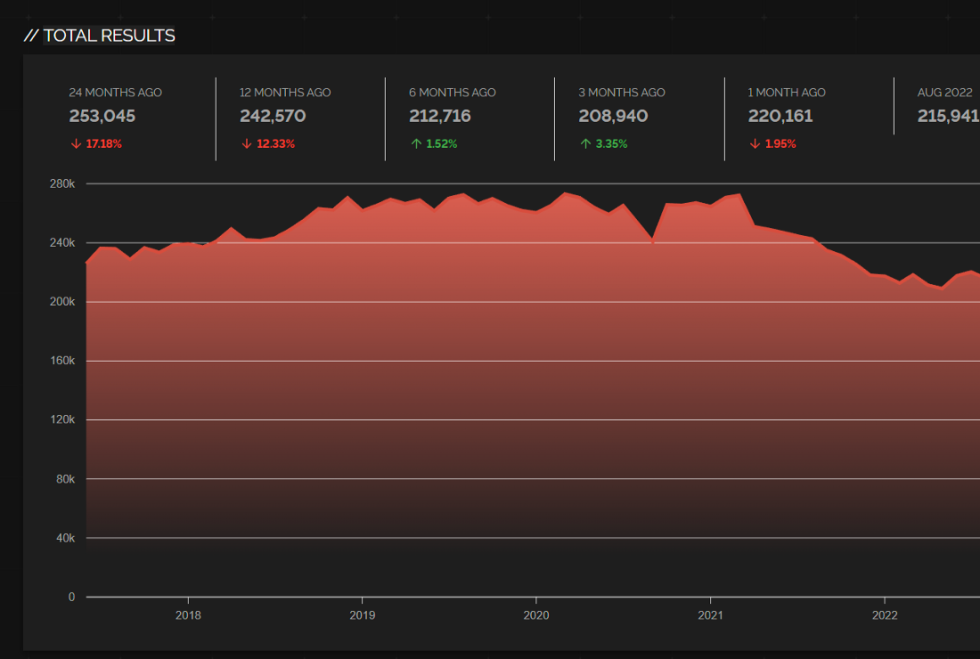Click the 6 MONTHS AGO card header
The height and width of the screenshot is (659, 980).
pyautogui.click(x=452, y=92)
